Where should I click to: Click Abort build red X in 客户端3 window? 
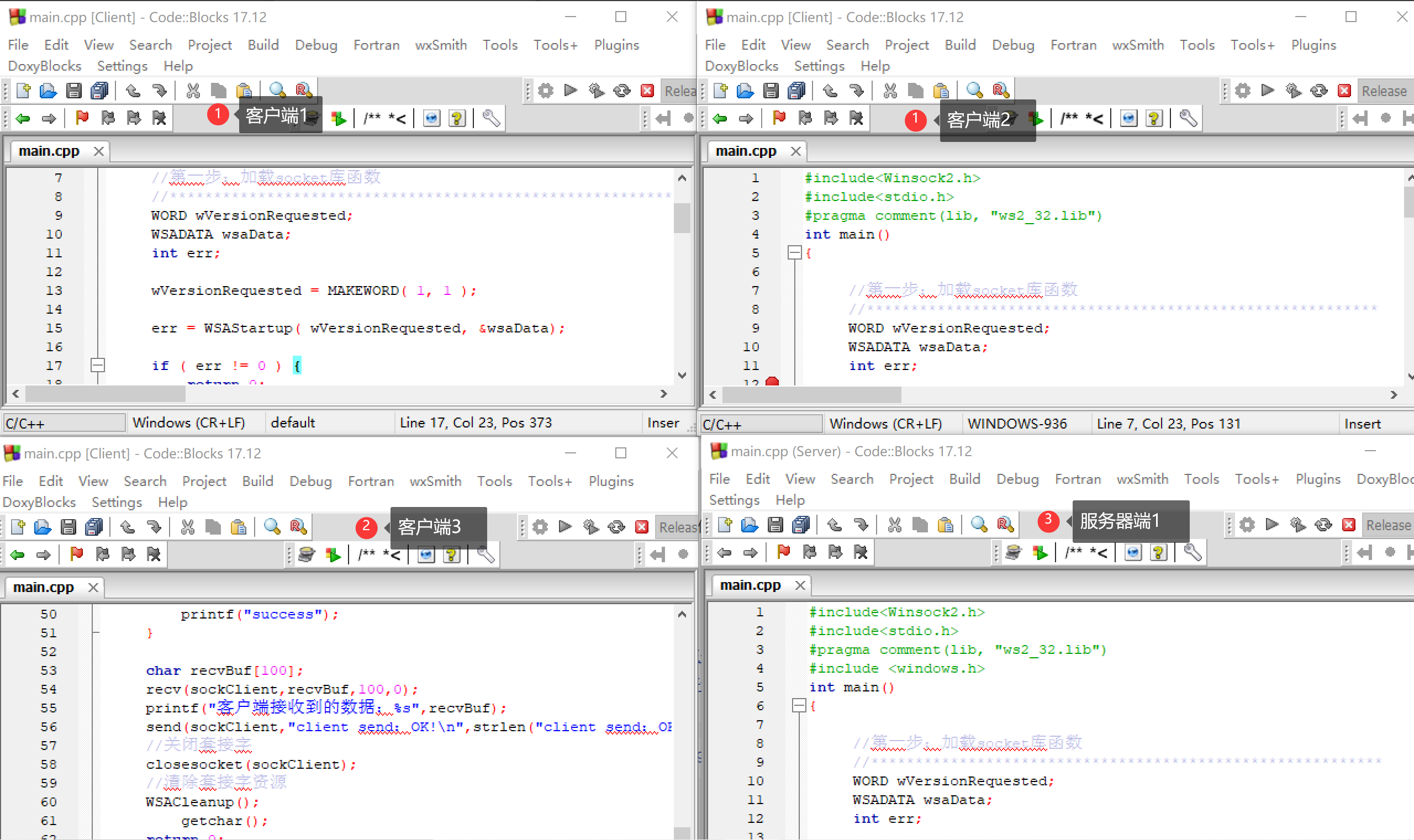[x=641, y=527]
